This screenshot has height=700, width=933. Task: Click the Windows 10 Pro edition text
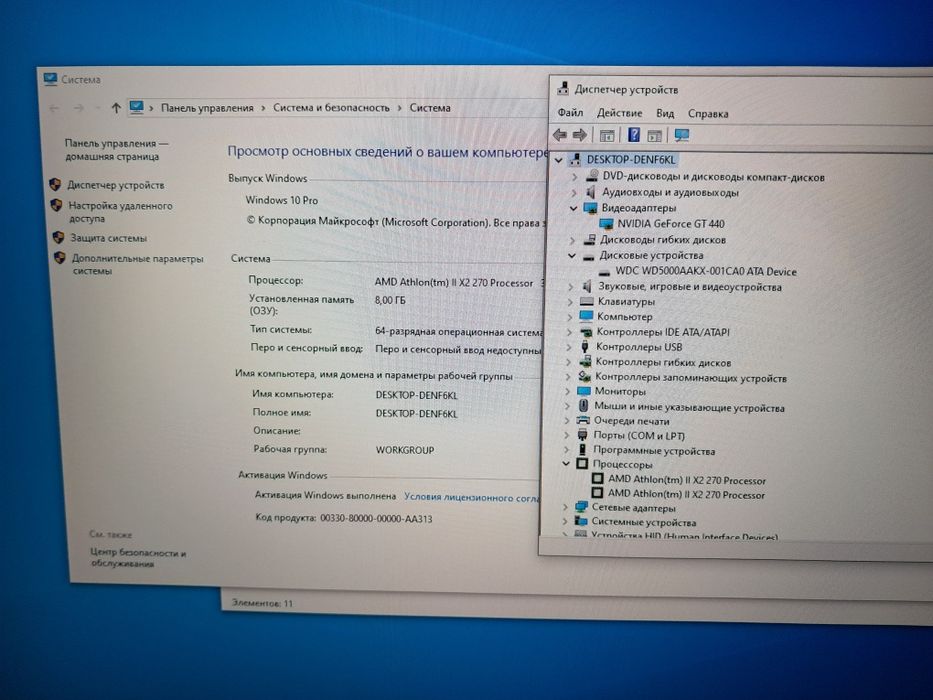[x=281, y=200]
